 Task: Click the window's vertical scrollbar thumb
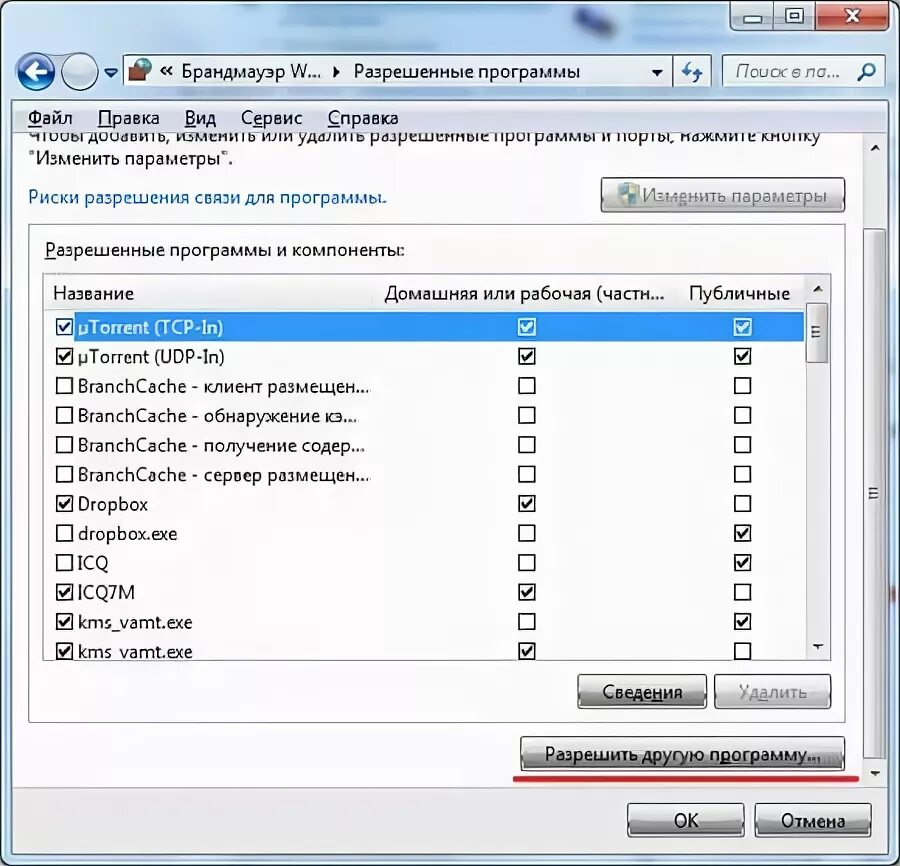point(874,493)
